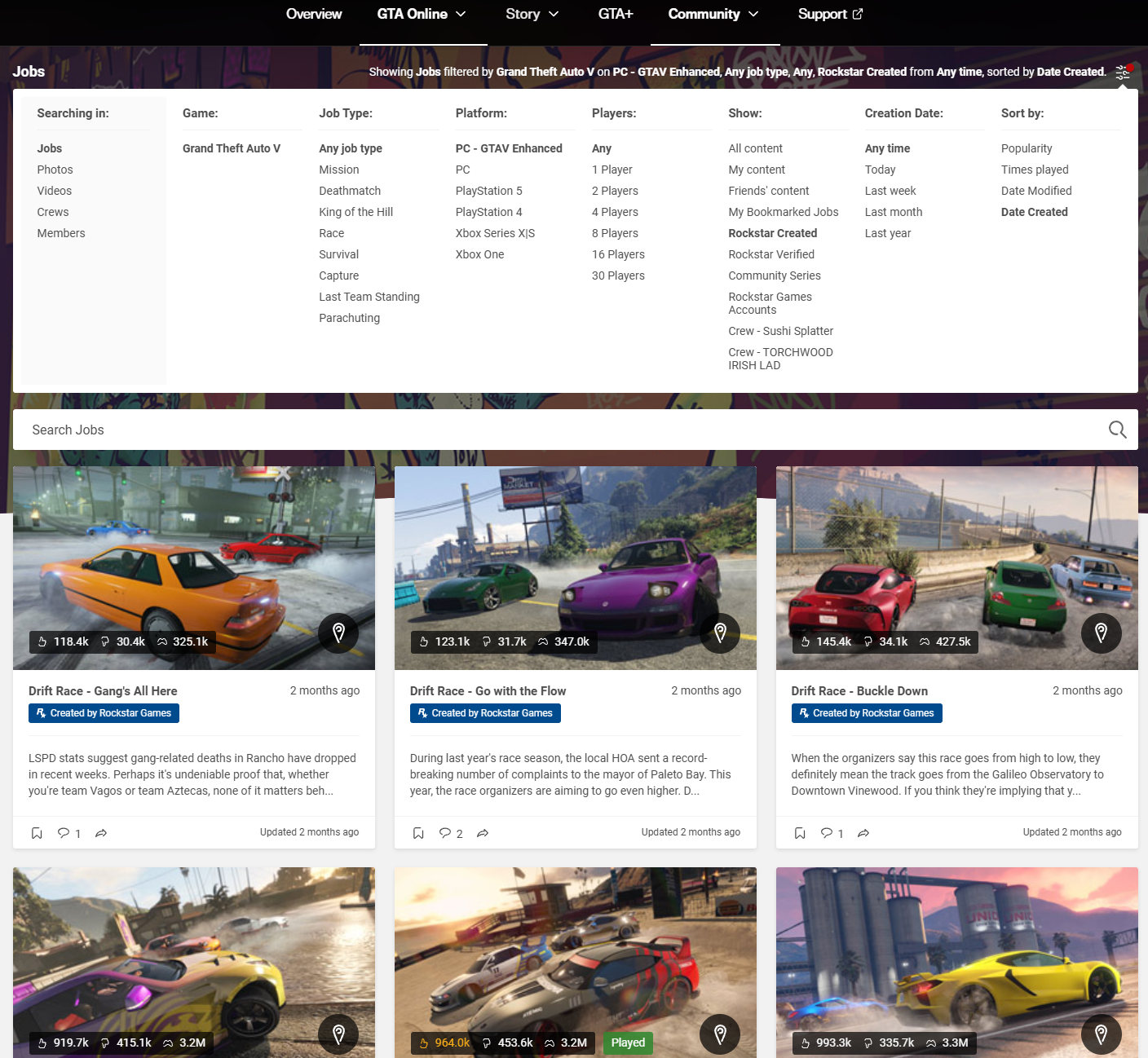
Task: Click the search magnifier icon
Action: coord(1117,430)
